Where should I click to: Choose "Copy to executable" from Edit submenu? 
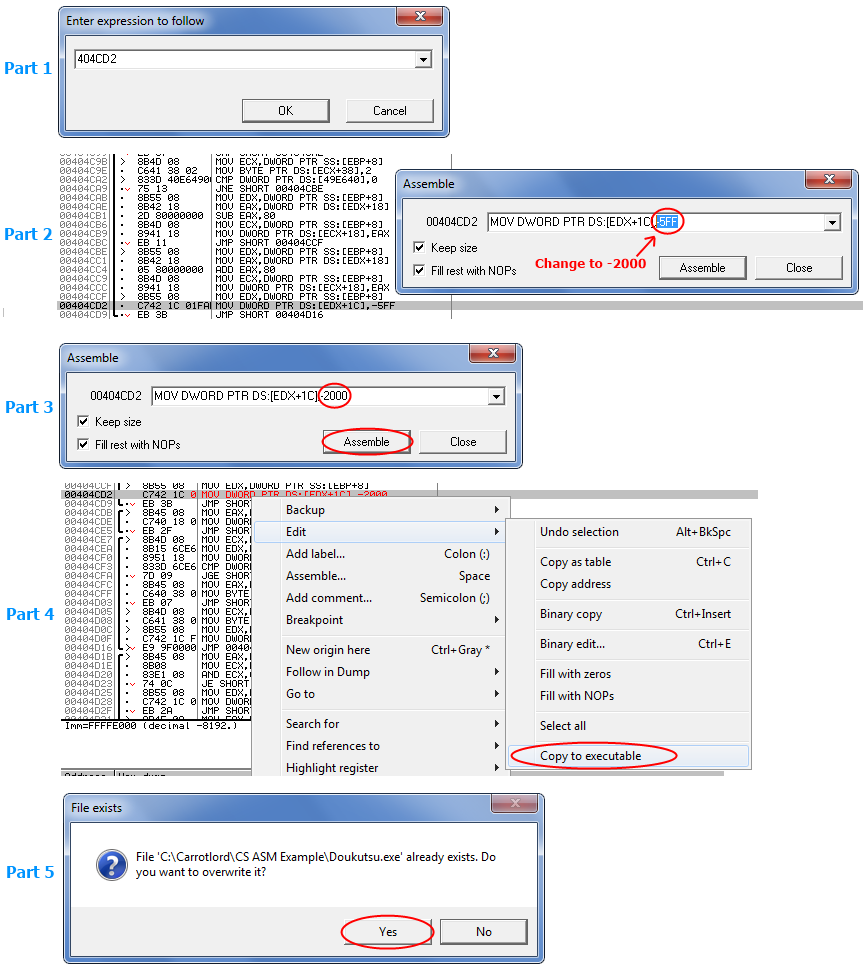point(591,756)
